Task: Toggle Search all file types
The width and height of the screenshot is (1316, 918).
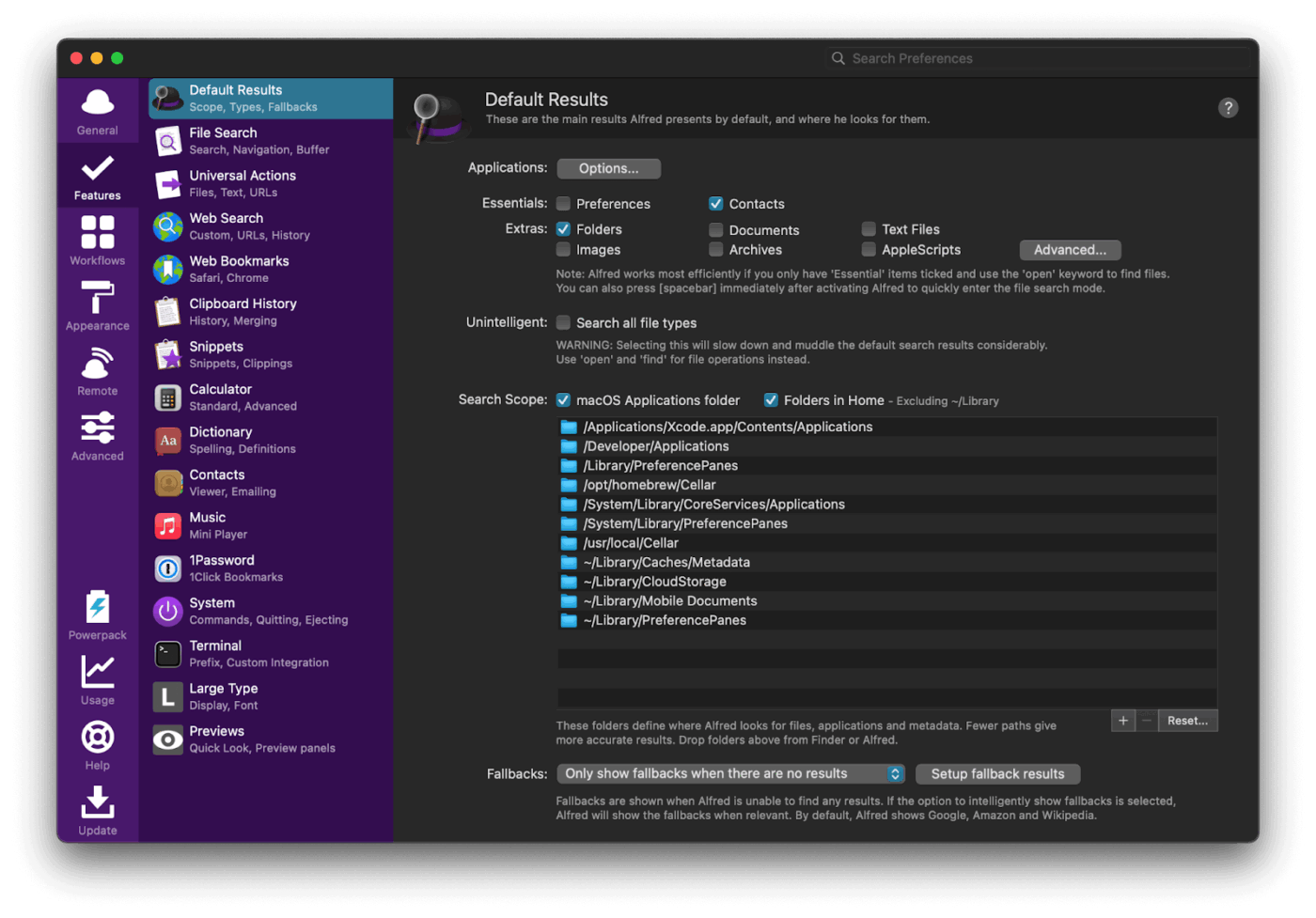Action: [x=563, y=322]
